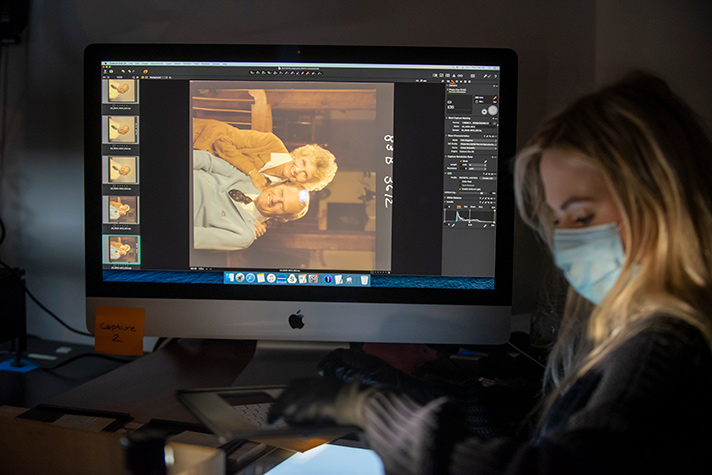Open Finder from the Dock
Image resolution: width=712 pixels, height=475 pixels.
click(x=229, y=279)
